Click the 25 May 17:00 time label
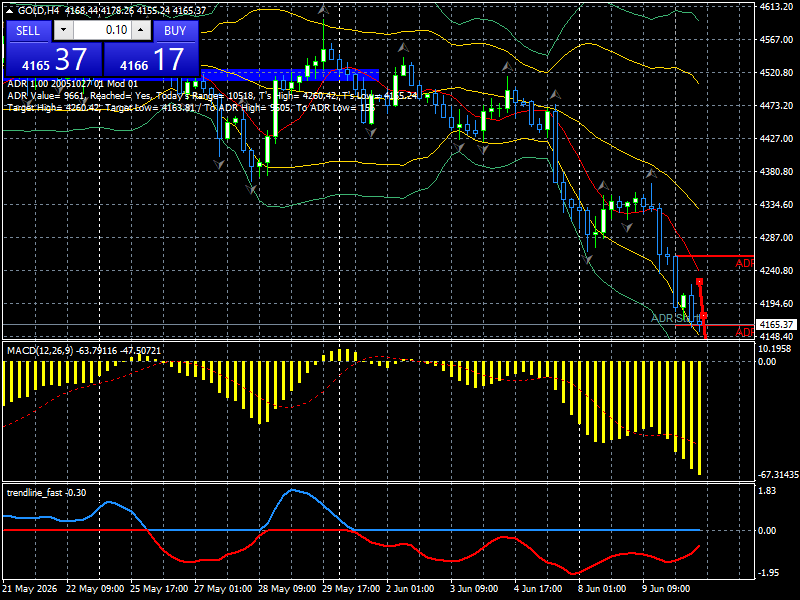This screenshot has width=800, height=600. 159,588
